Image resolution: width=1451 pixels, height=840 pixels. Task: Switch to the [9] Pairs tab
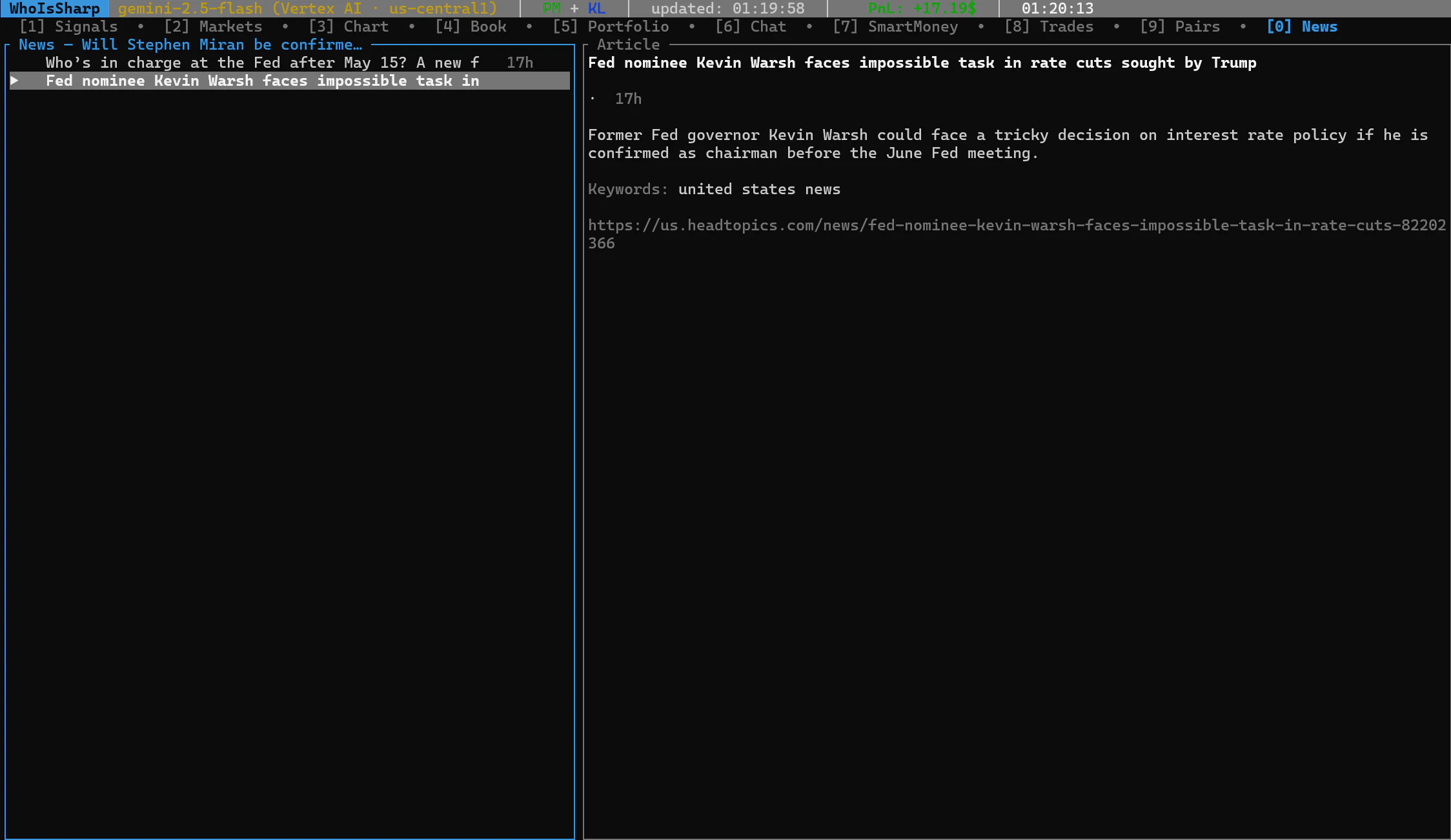[1180, 26]
